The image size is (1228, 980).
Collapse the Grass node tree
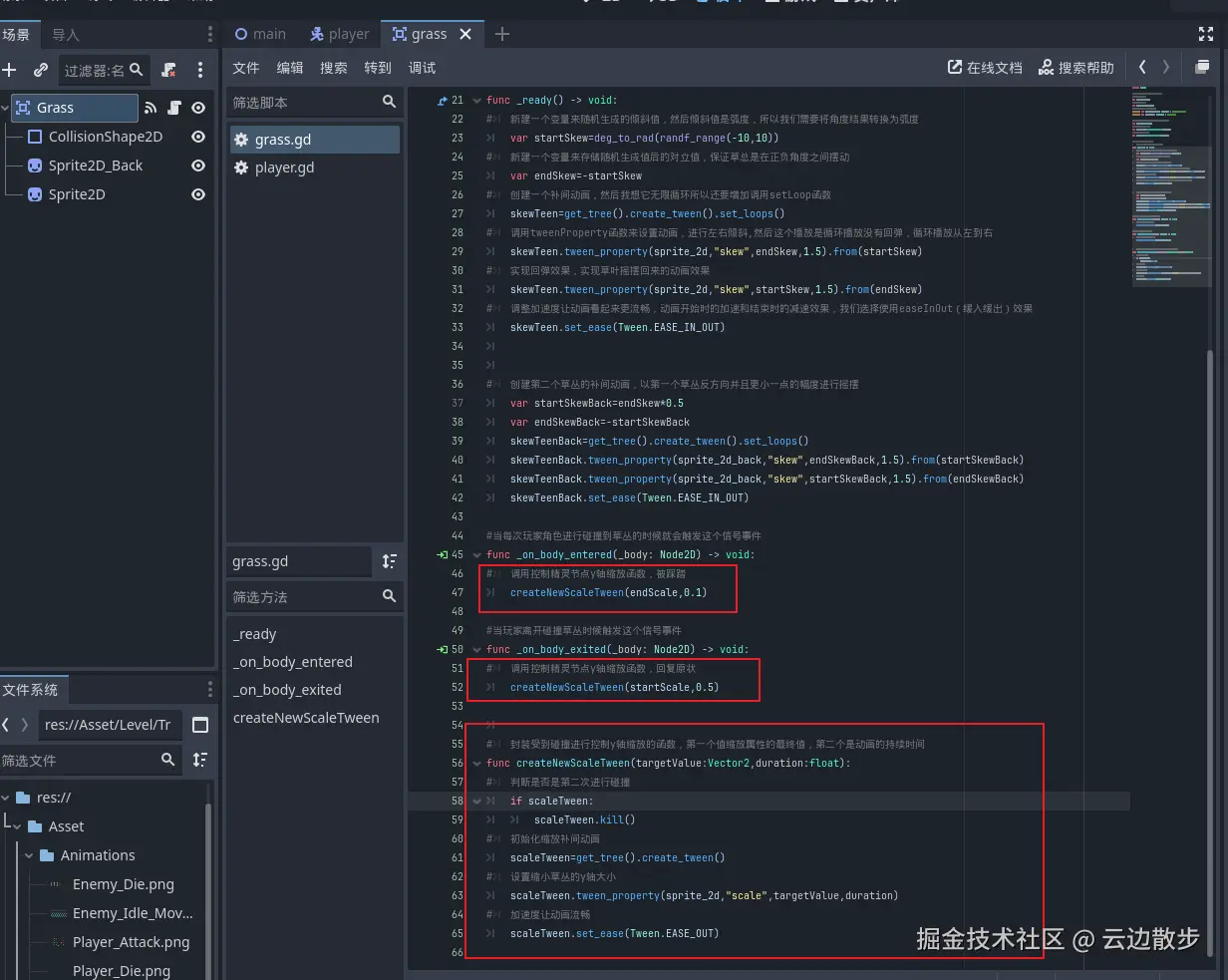coord(5,108)
